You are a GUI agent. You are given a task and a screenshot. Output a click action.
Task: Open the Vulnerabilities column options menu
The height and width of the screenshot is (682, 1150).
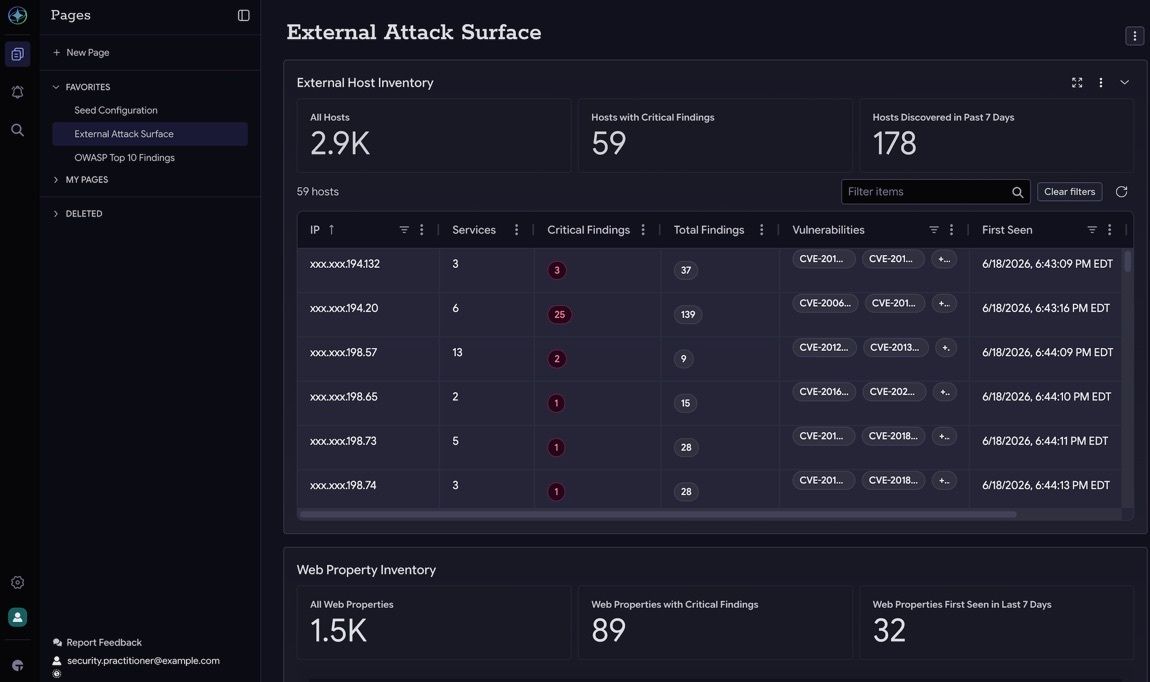point(951,230)
